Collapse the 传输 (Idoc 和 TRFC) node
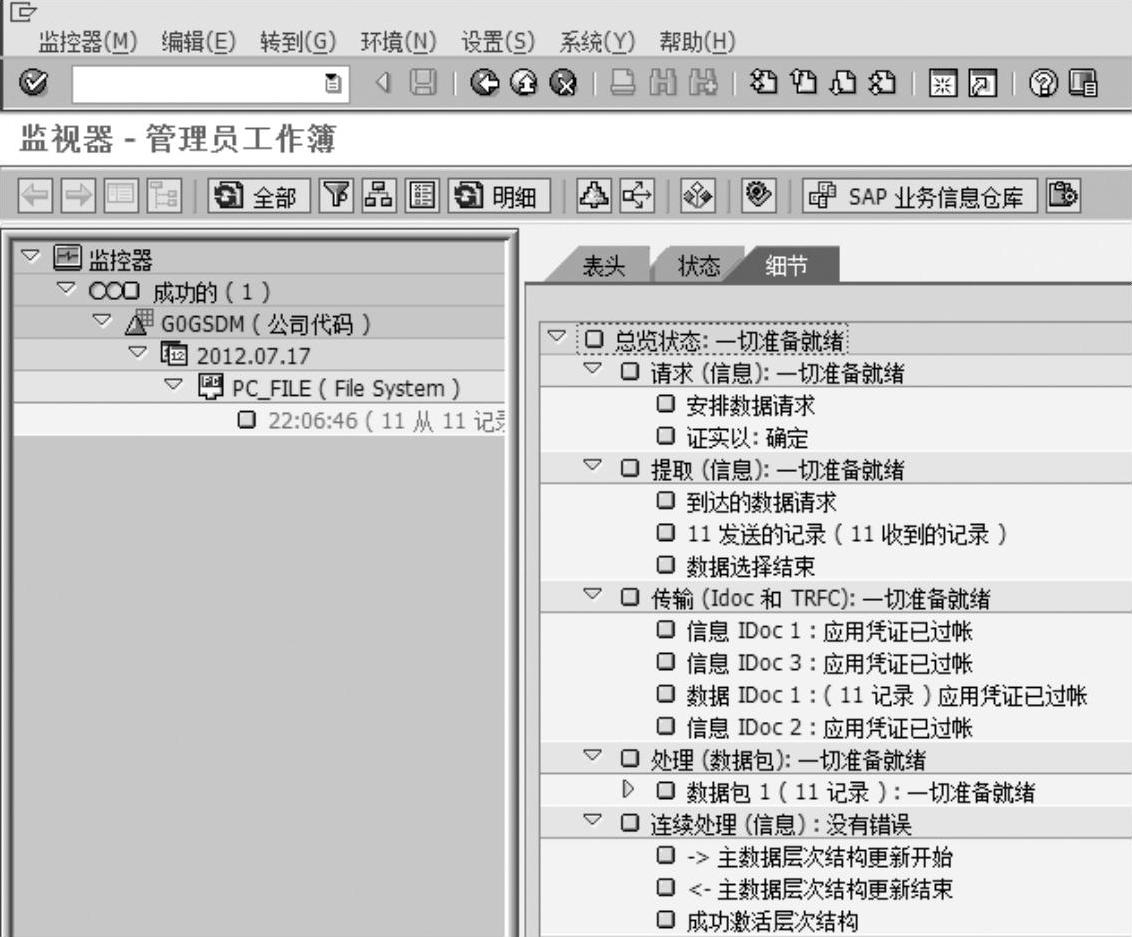Image resolution: width=1132 pixels, height=937 pixels. pyautogui.click(x=592, y=593)
